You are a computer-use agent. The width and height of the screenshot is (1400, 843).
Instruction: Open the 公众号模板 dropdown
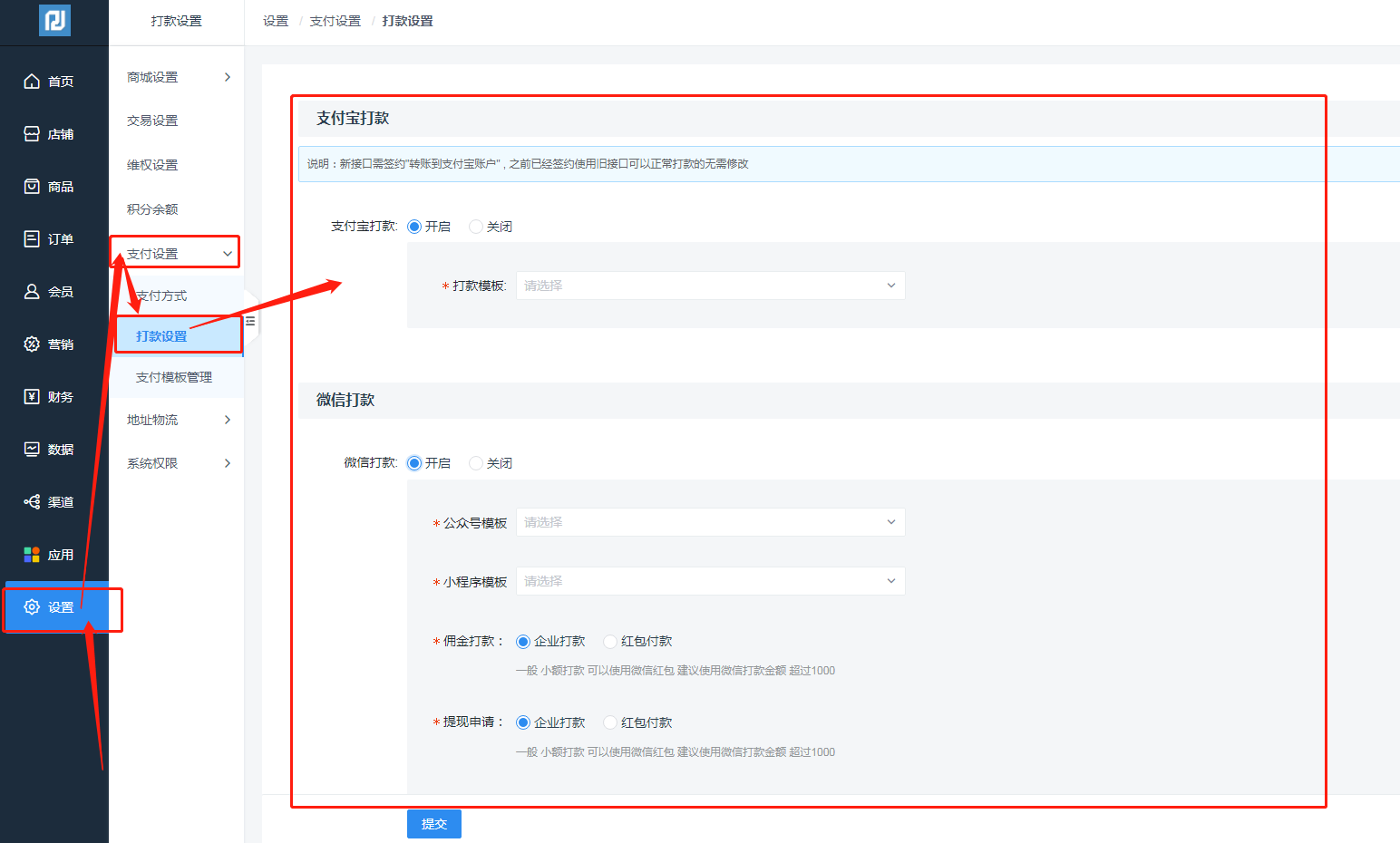[x=710, y=522]
